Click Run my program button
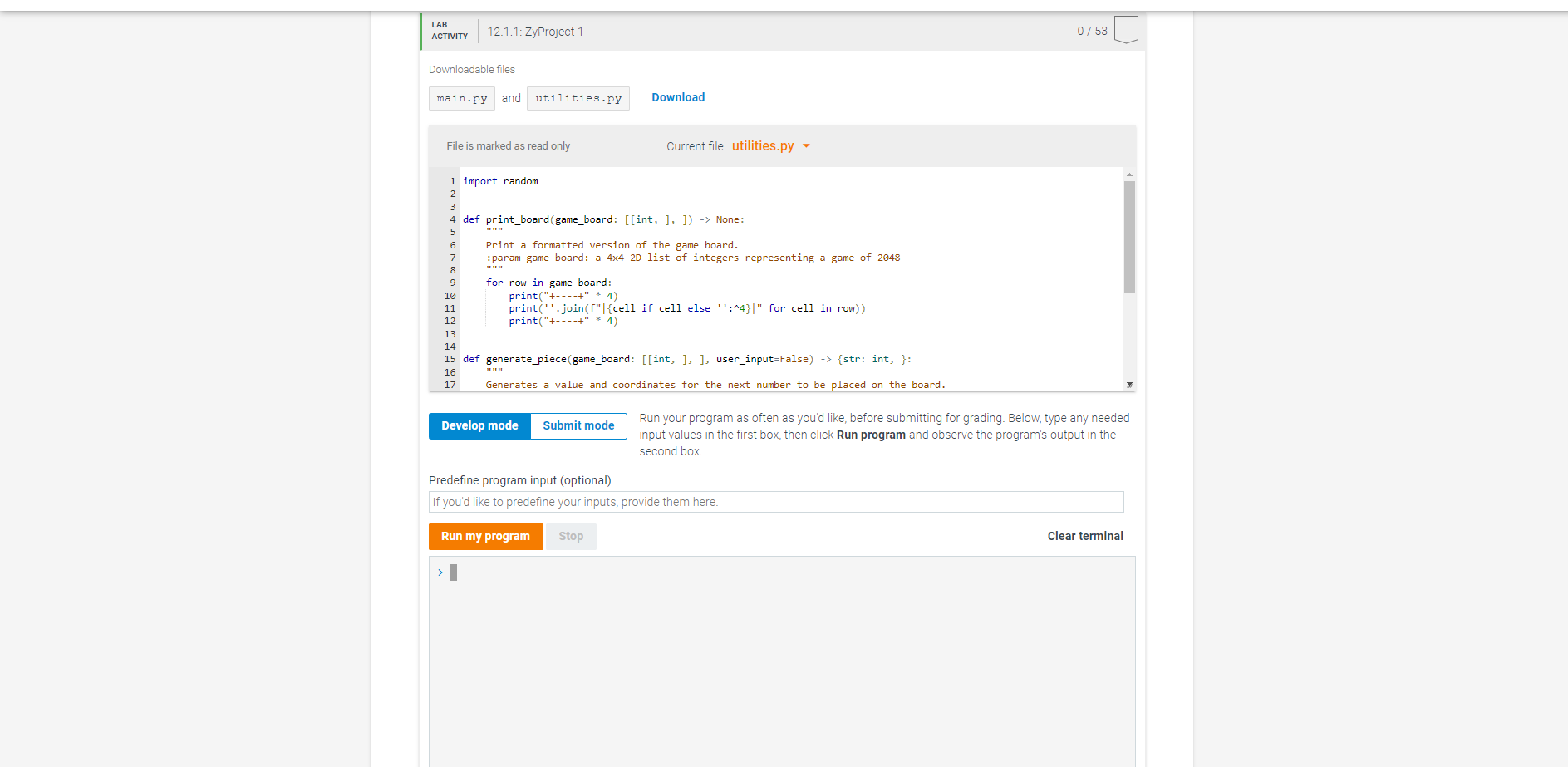Viewport: 1568px width, 767px height. [x=485, y=536]
